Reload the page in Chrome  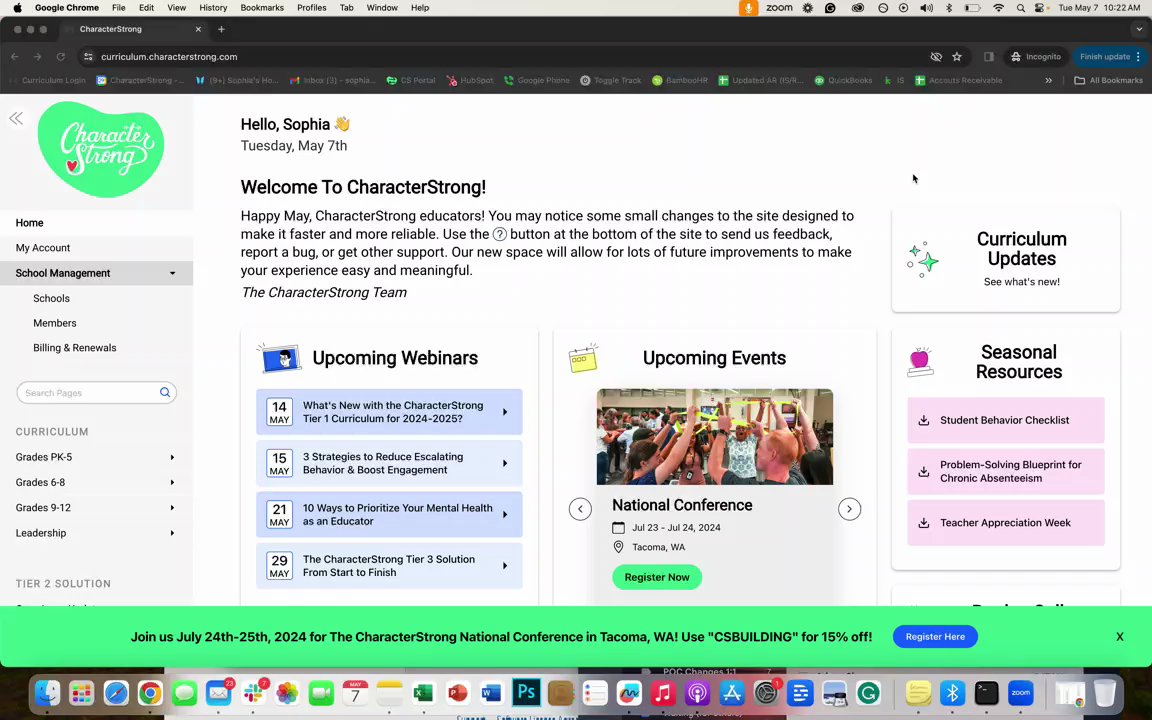61,57
